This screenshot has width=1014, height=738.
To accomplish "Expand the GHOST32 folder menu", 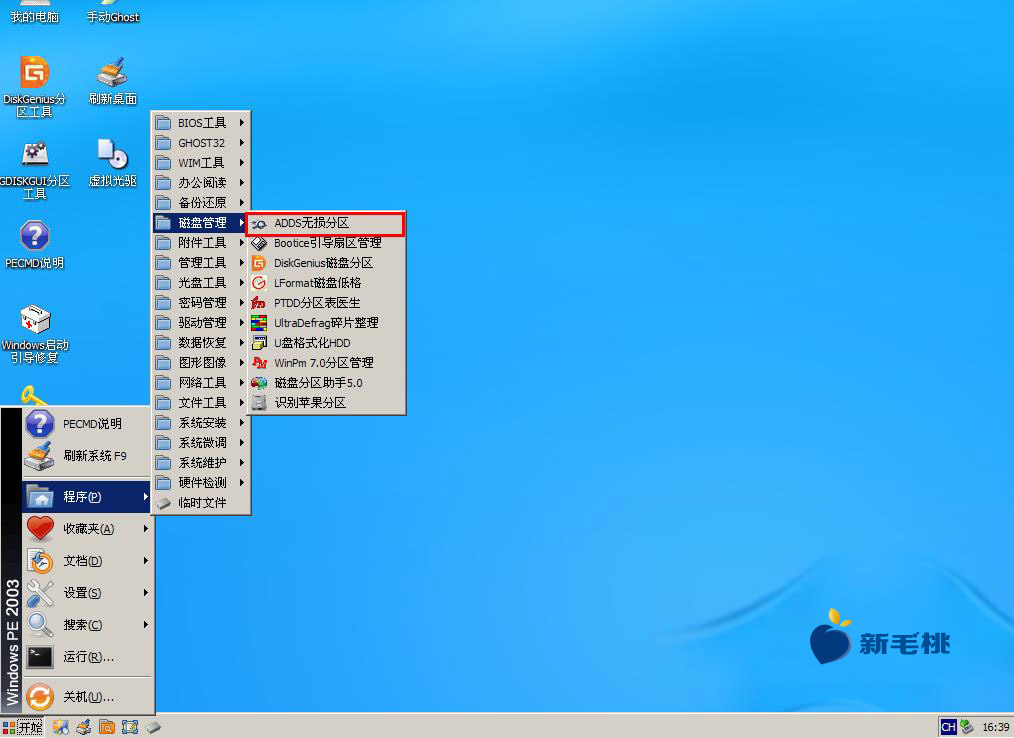I will coord(201,143).
